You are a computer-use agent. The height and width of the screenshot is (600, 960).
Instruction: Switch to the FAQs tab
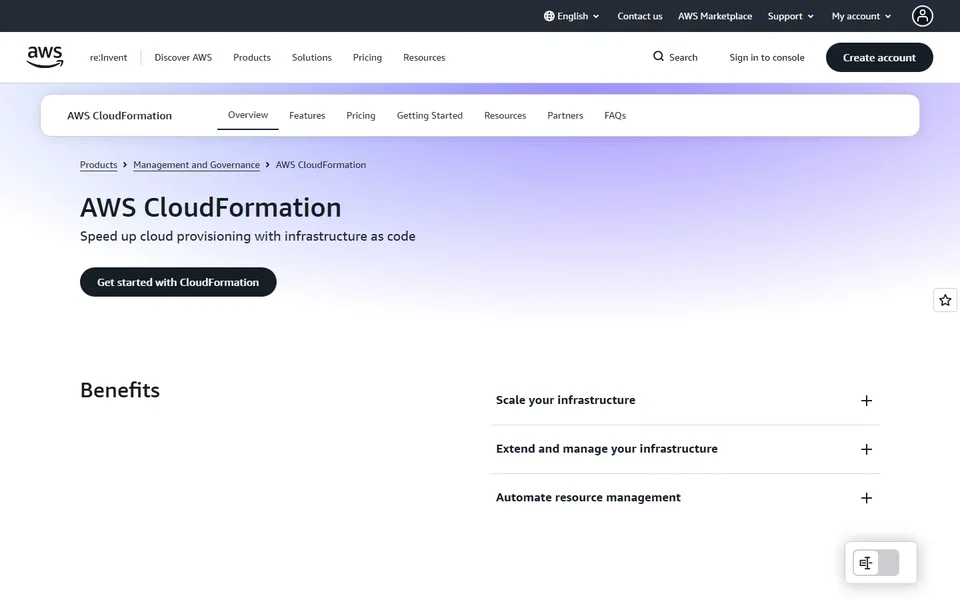[x=615, y=115]
